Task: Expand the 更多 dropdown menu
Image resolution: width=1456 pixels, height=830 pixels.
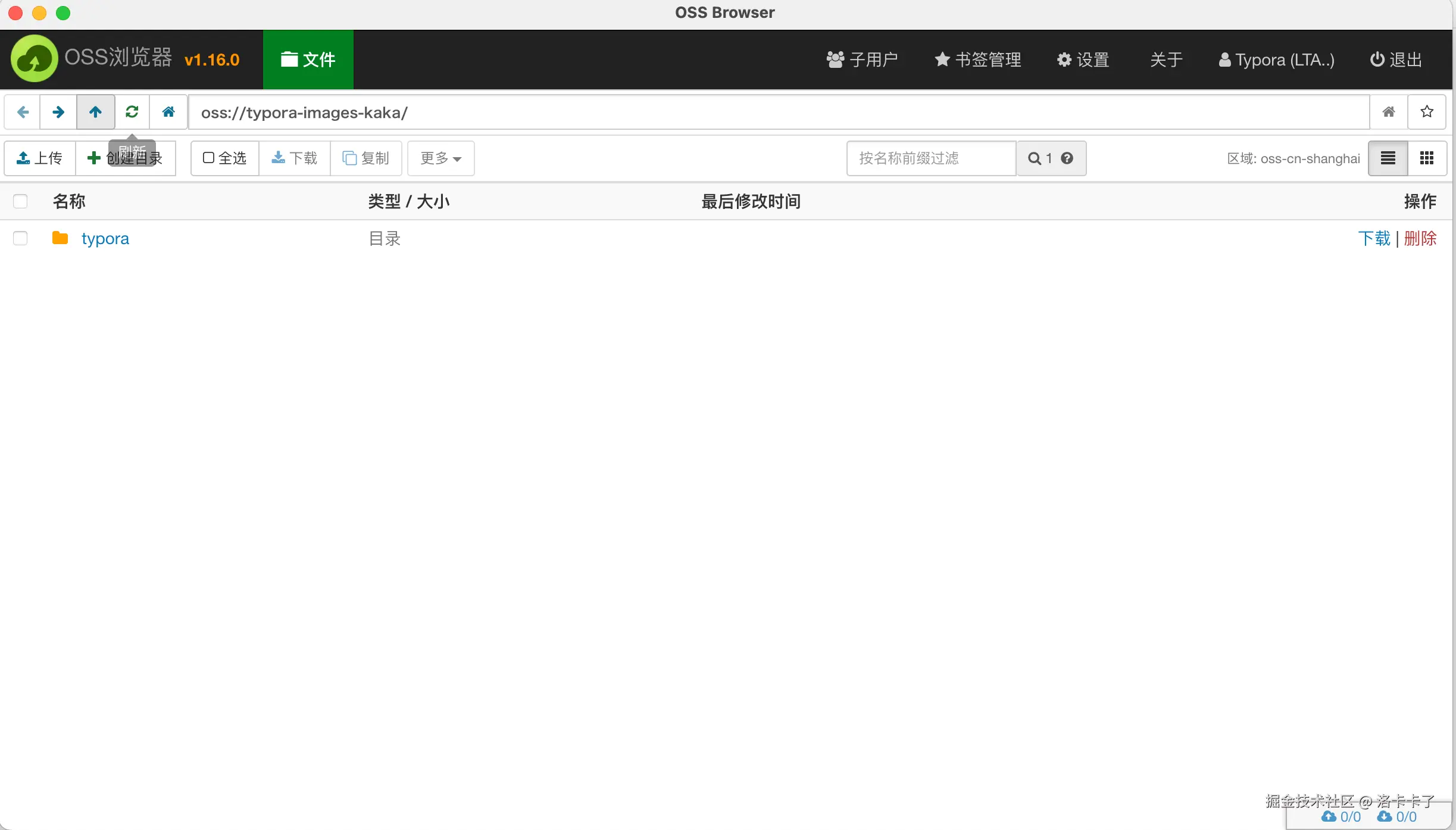Action: (440, 158)
